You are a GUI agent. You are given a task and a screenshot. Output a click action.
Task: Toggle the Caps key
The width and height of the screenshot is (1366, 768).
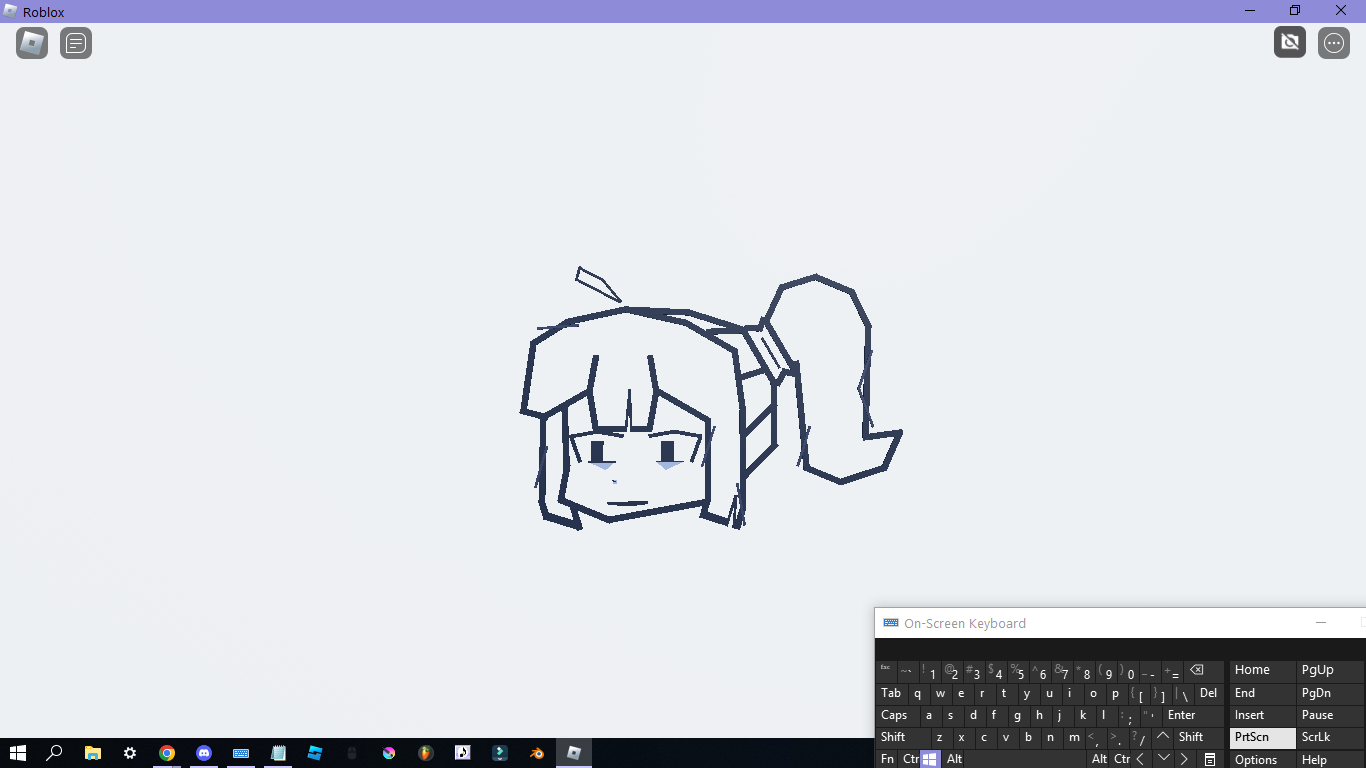click(x=897, y=716)
